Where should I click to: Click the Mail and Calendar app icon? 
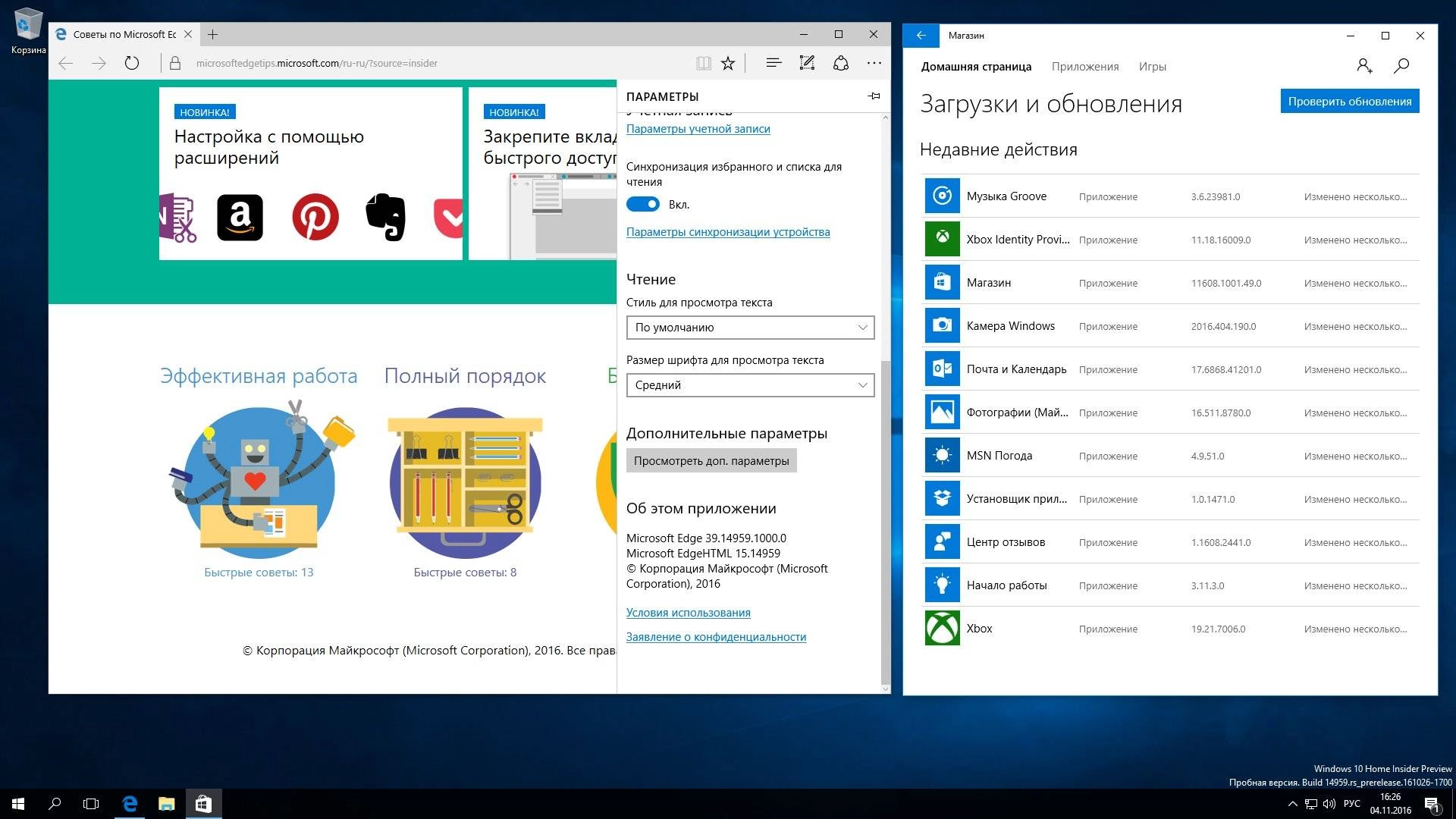click(x=942, y=369)
